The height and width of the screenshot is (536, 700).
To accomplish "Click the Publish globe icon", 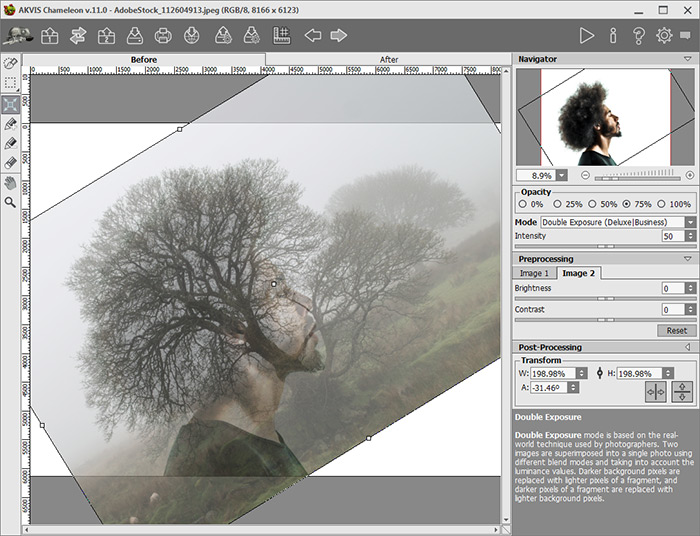I will pyautogui.click(x=192, y=36).
